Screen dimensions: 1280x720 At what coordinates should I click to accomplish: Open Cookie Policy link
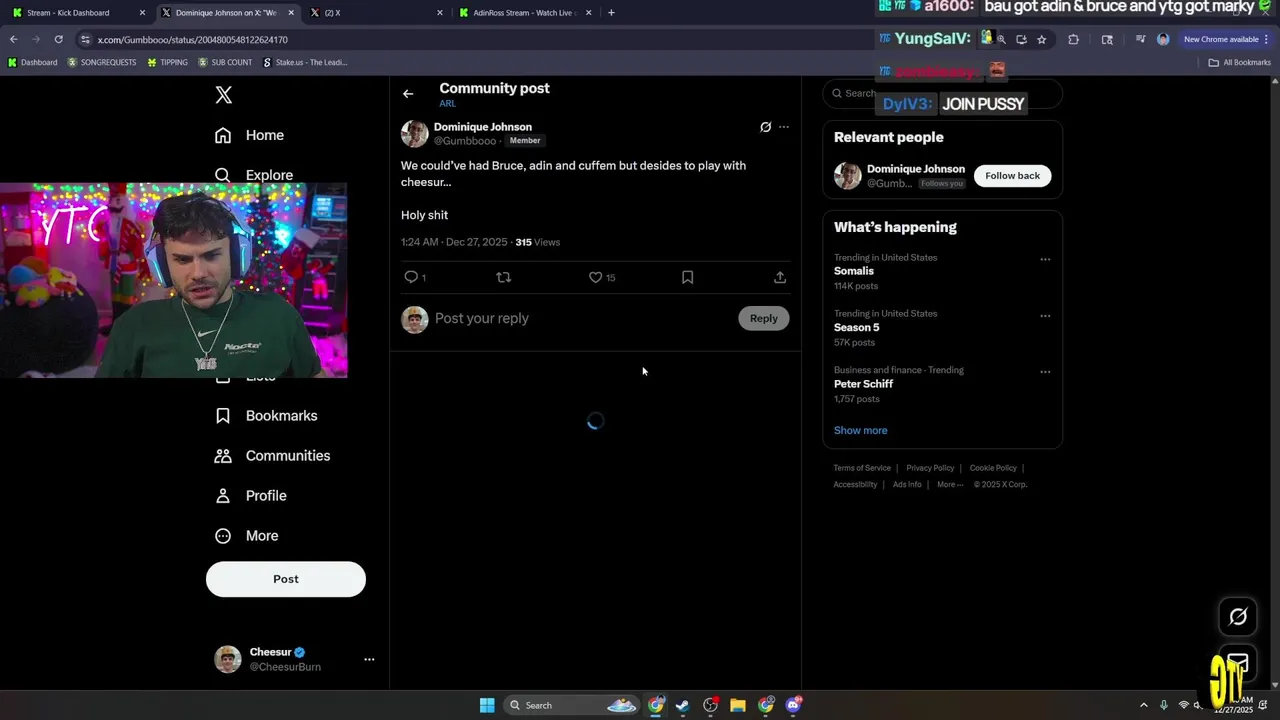(x=993, y=468)
